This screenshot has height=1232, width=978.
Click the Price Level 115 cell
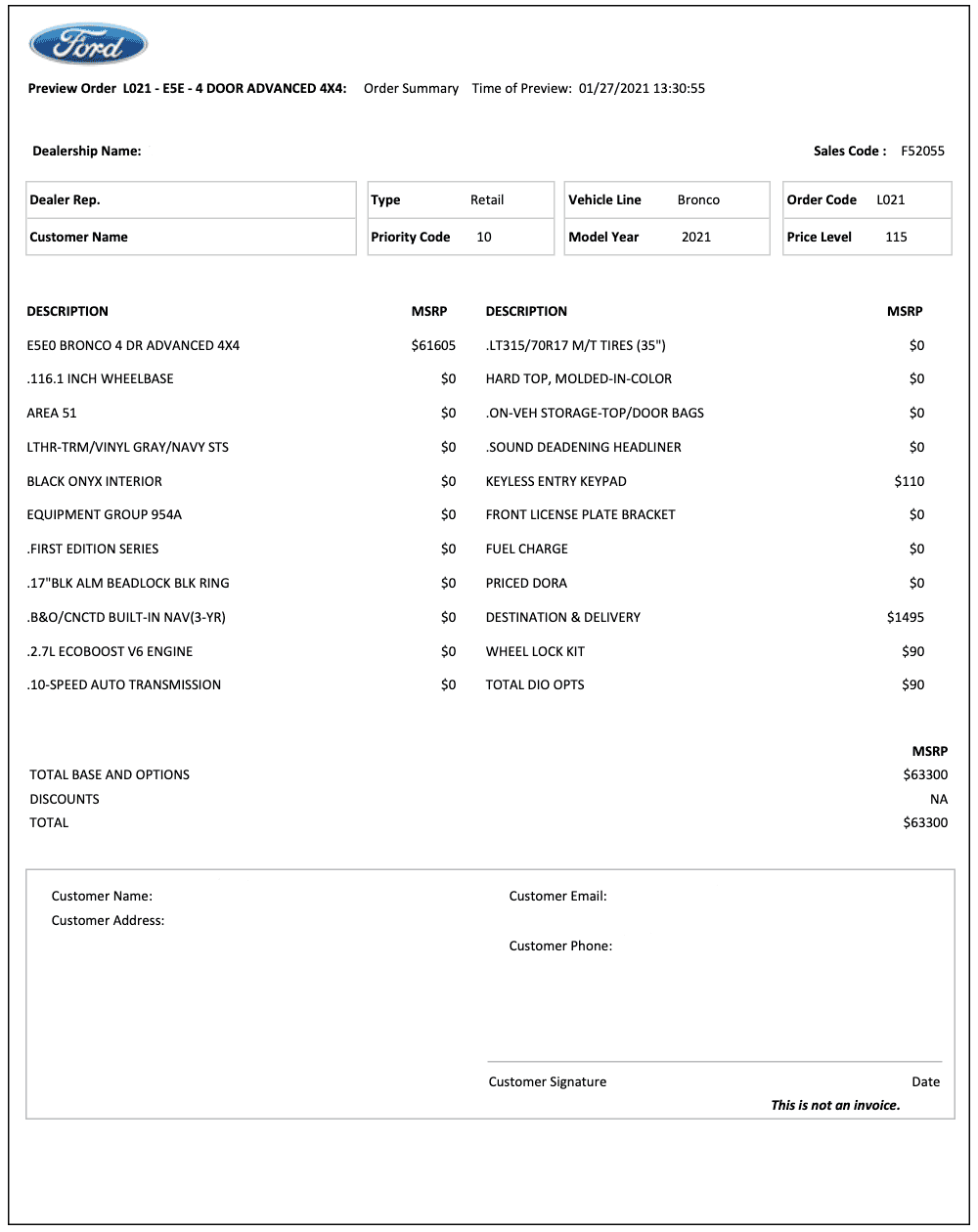pos(867,237)
